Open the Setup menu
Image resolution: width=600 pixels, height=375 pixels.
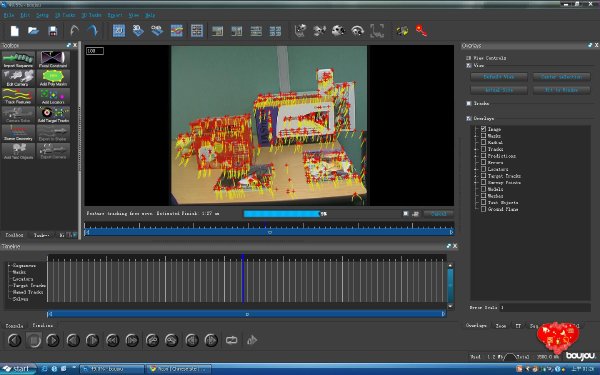(x=42, y=15)
